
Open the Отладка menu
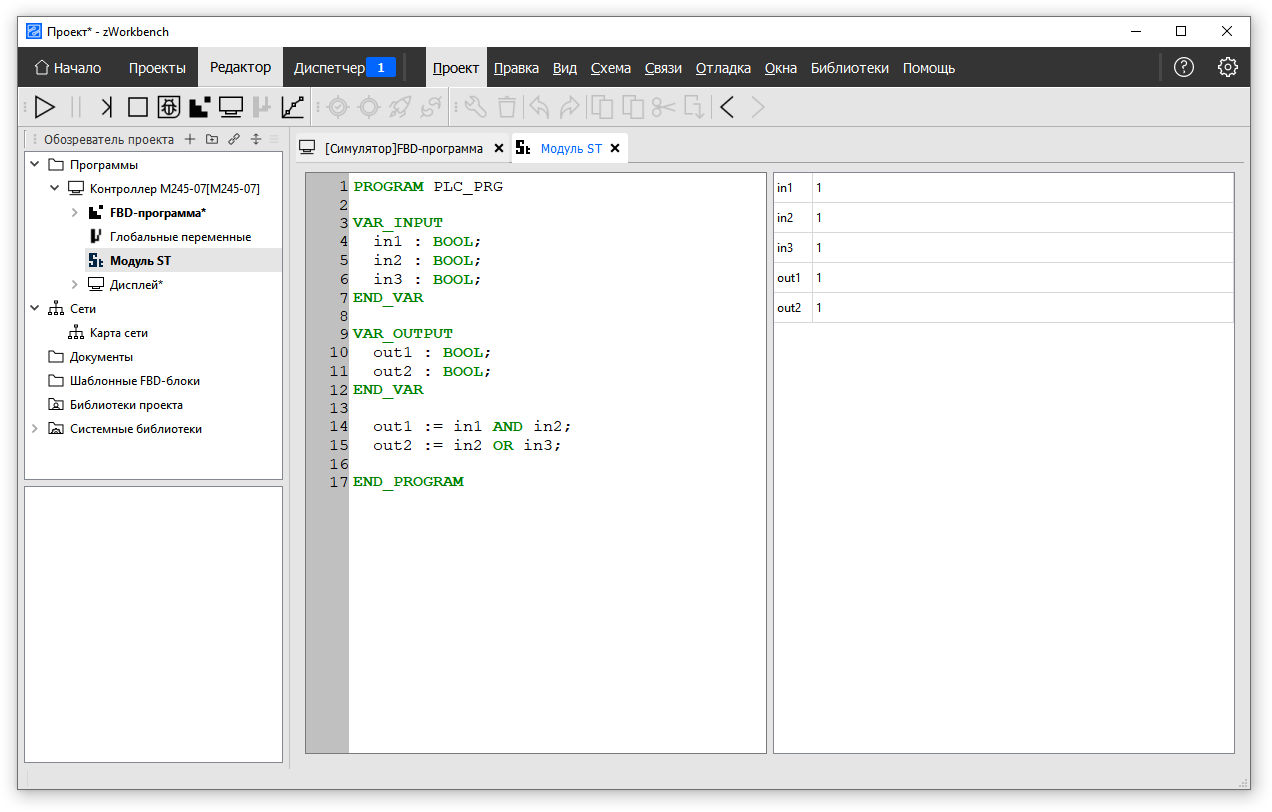click(x=723, y=69)
